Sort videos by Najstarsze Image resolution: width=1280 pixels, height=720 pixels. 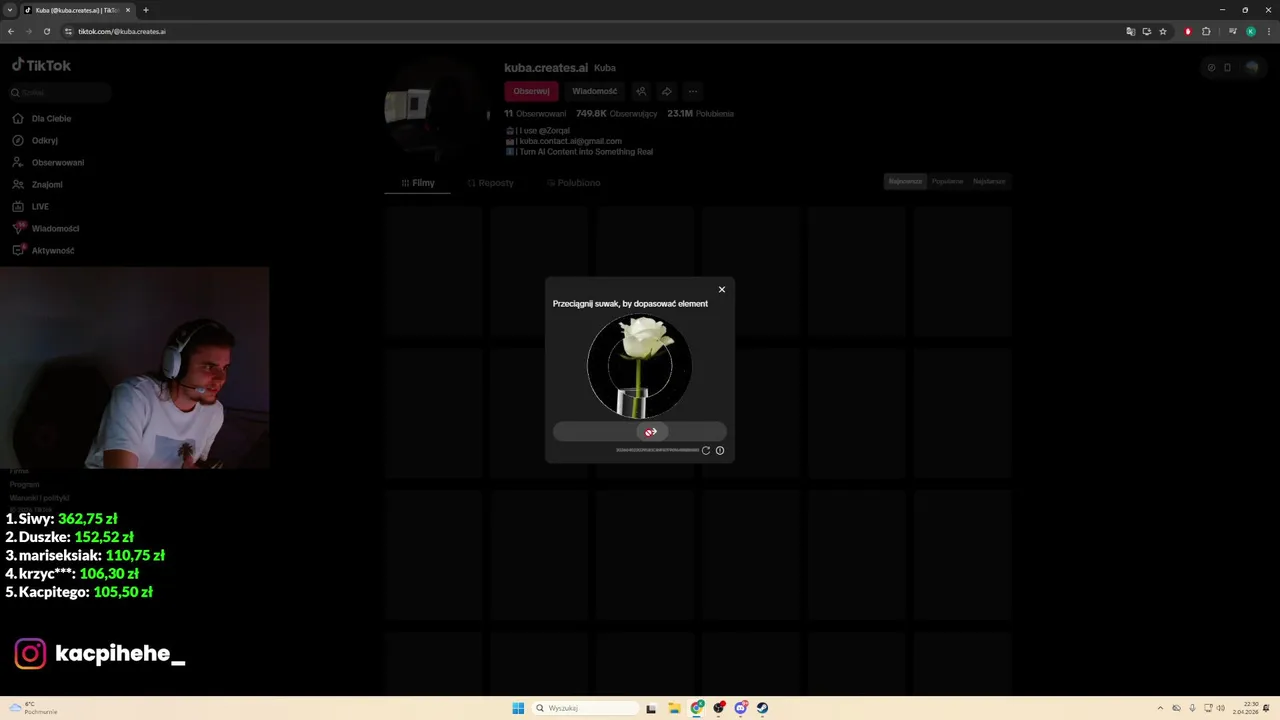click(x=989, y=181)
